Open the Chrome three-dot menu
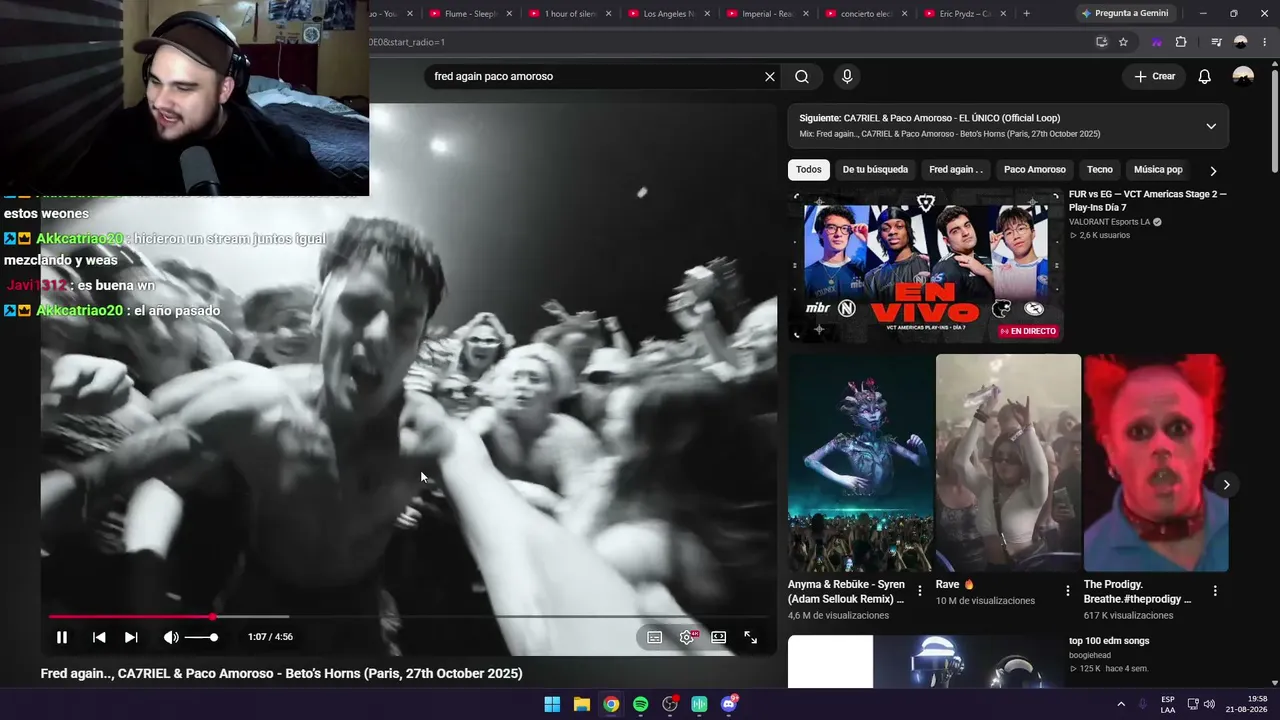Screen dimensions: 1280x720 [x=1264, y=42]
